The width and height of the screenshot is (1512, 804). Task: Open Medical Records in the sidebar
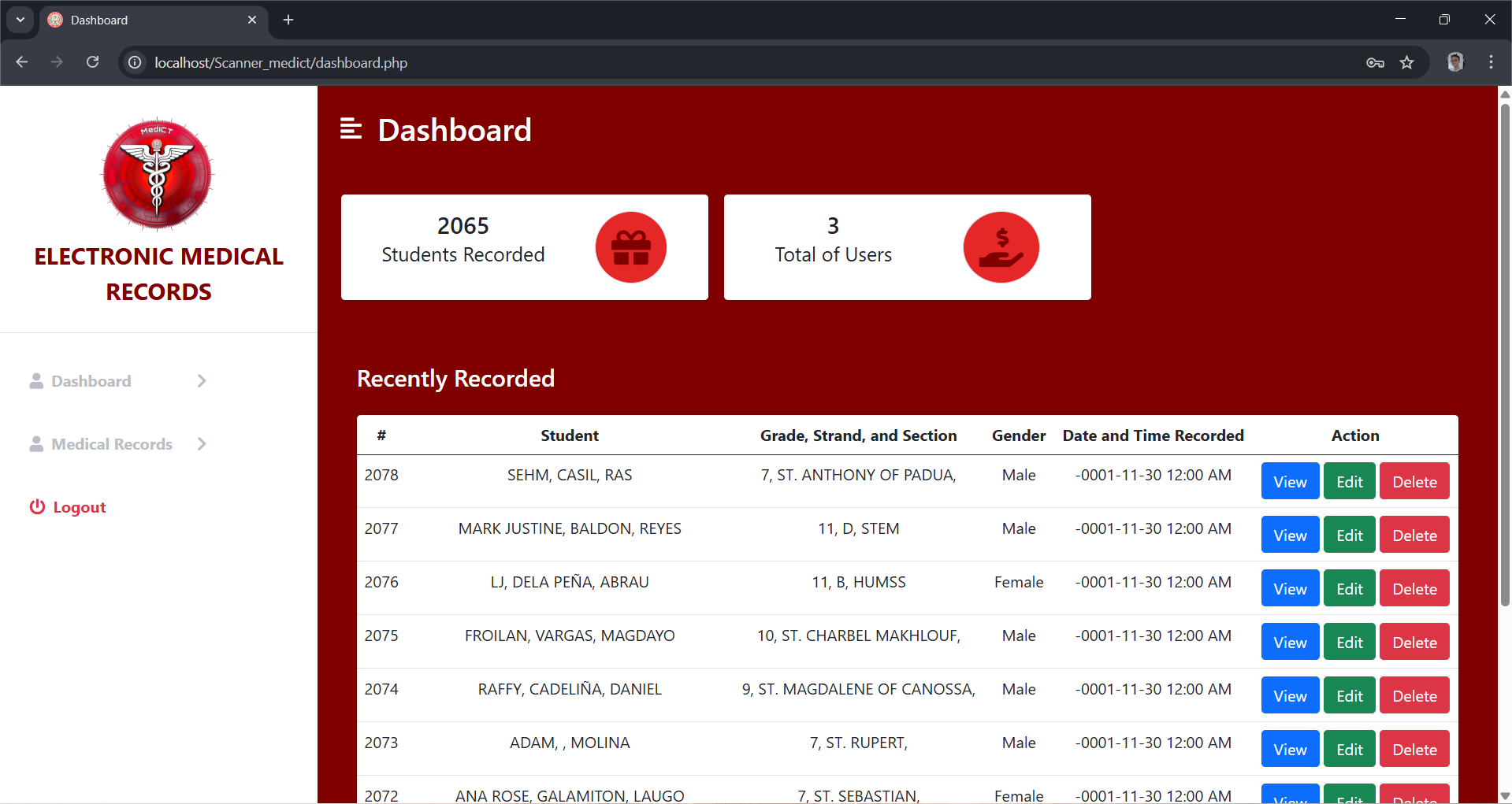click(111, 444)
